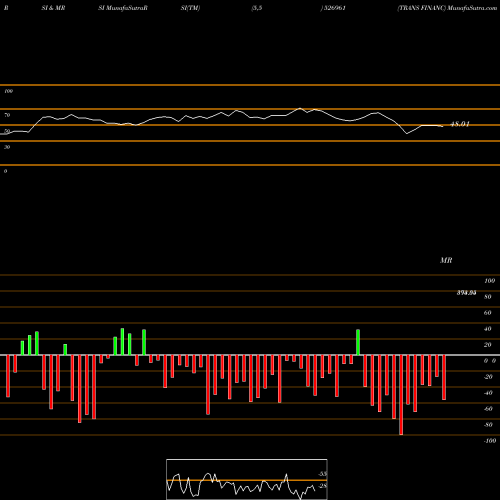Screen dimensions: 500x500
Task: Select the MR panel title label
Action: point(446,260)
